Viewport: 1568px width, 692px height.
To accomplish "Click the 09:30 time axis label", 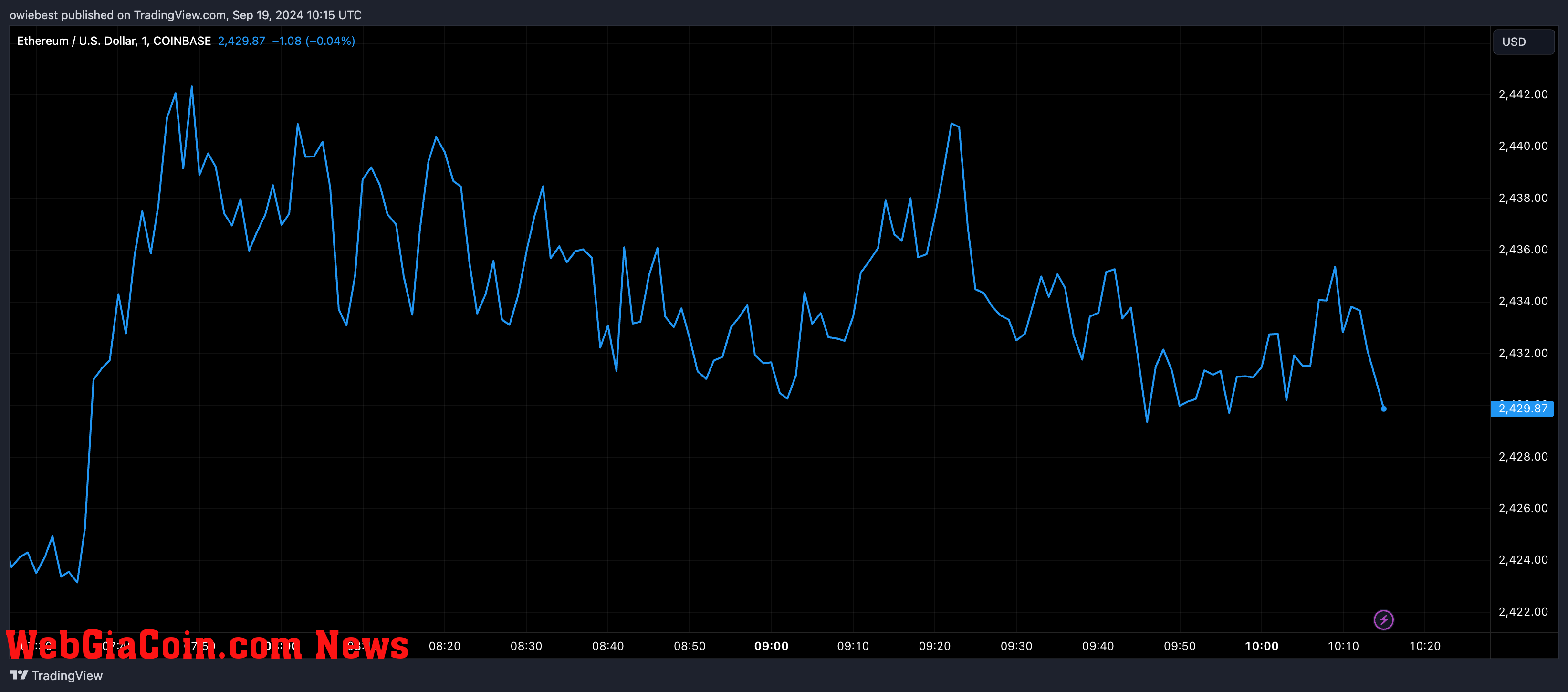I will pos(1016,646).
